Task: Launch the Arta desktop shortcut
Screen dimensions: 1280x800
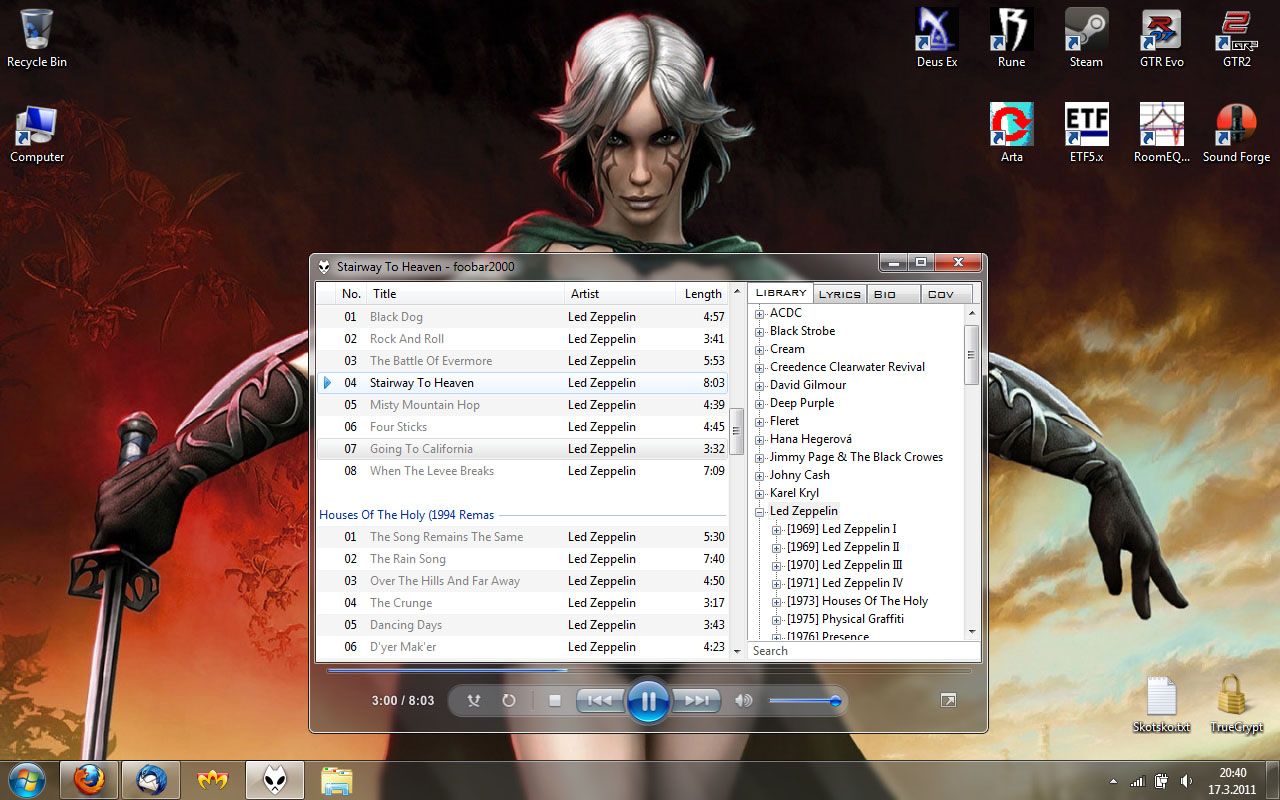Action: click(1011, 134)
